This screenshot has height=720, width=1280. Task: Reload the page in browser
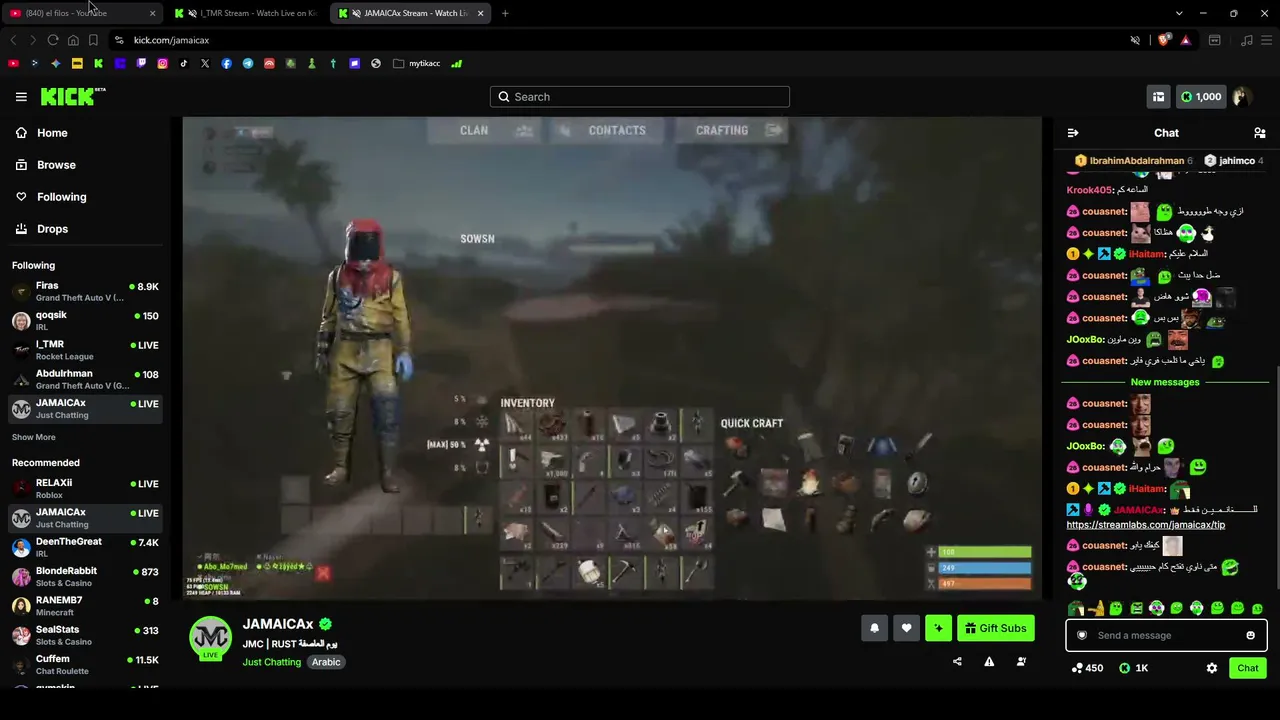(x=53, y=40)
